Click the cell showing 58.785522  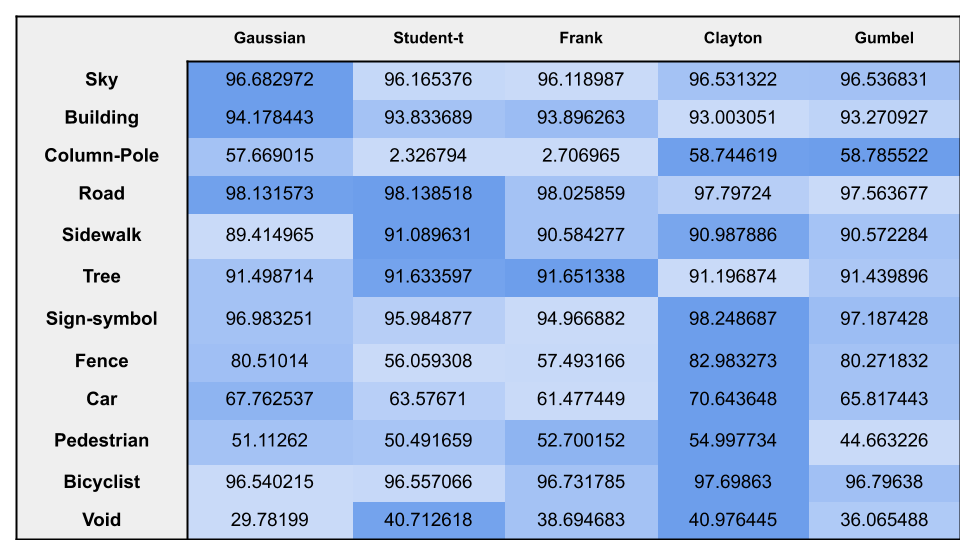click(884, 157)
